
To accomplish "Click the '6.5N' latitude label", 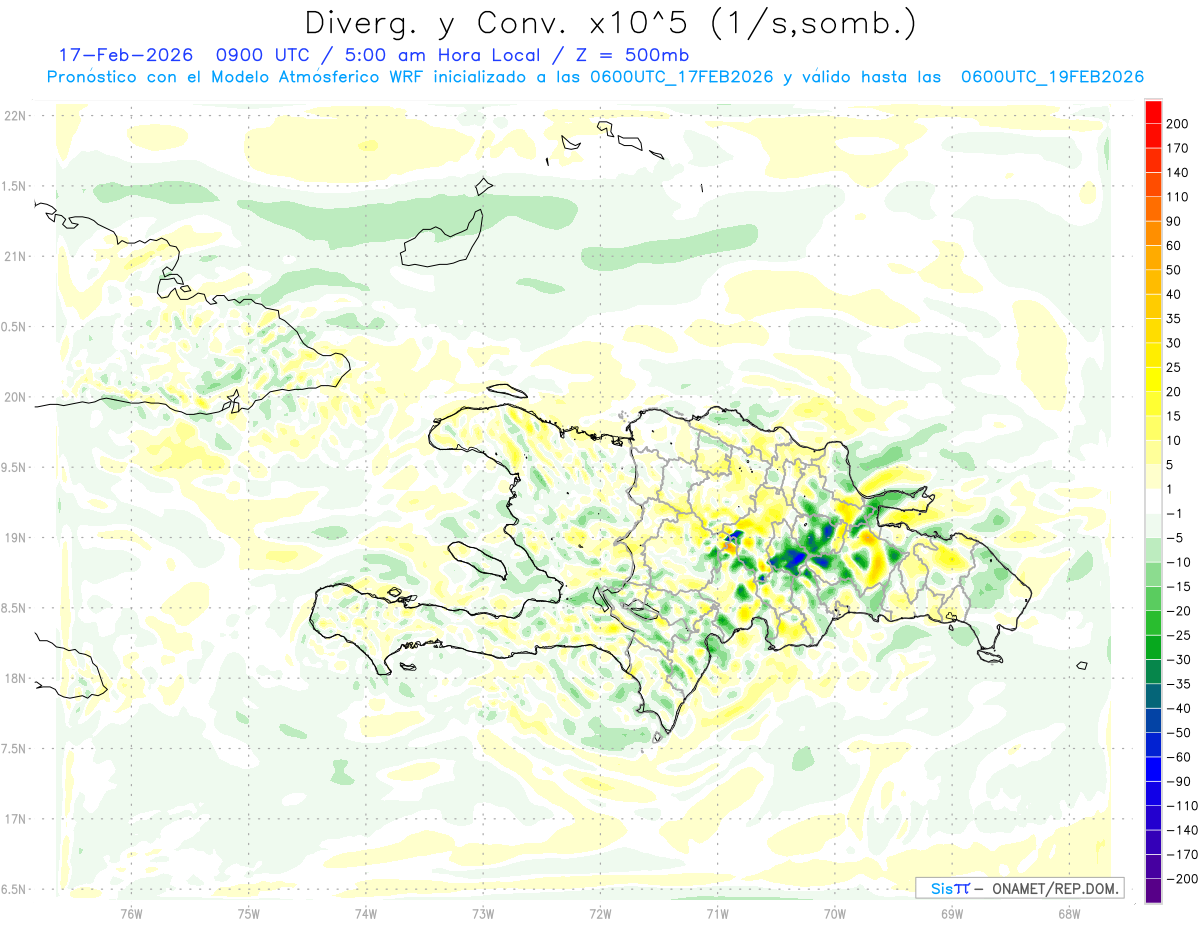I will pos(14,889).
